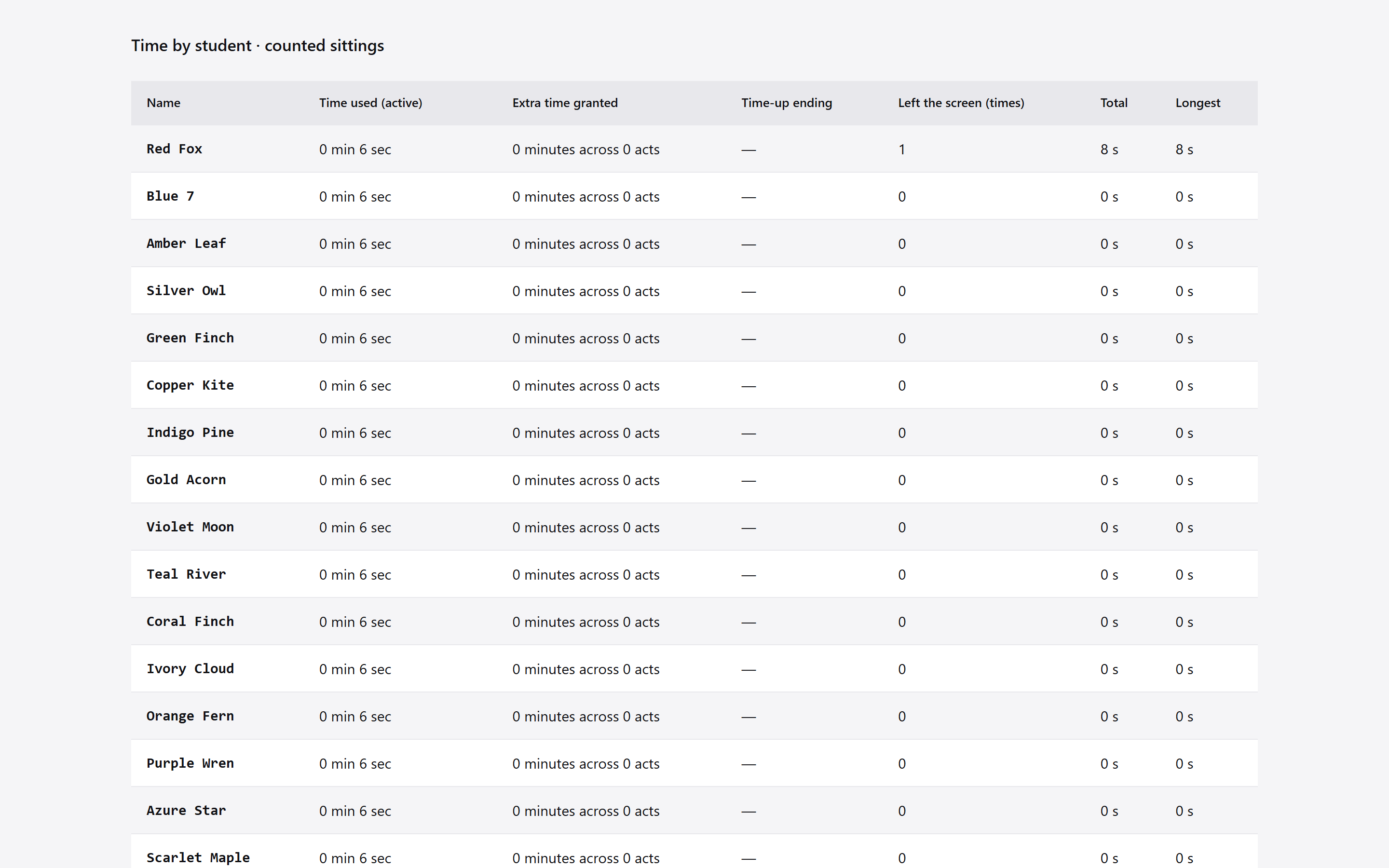The width and height of the screenshot is (1389, 868).
Task: Click Indigo Pine's Longest value '0 s'
Action: click(1184, 433)
